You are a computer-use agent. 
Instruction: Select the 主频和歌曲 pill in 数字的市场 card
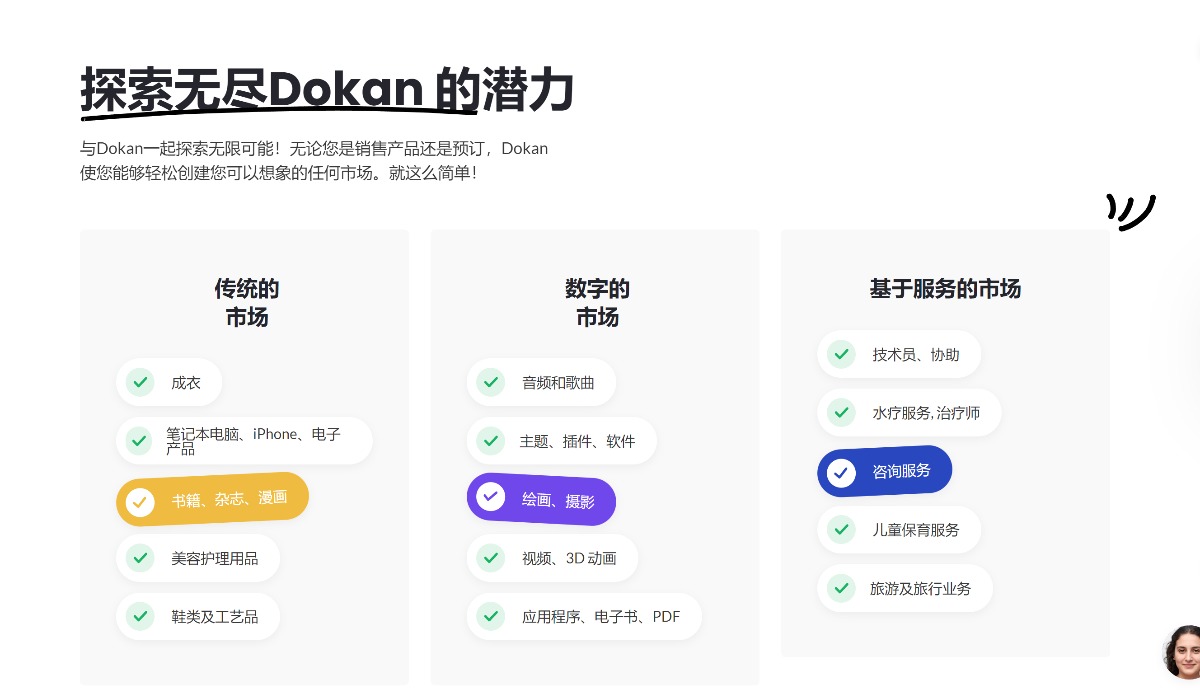[x=541, y=382]
